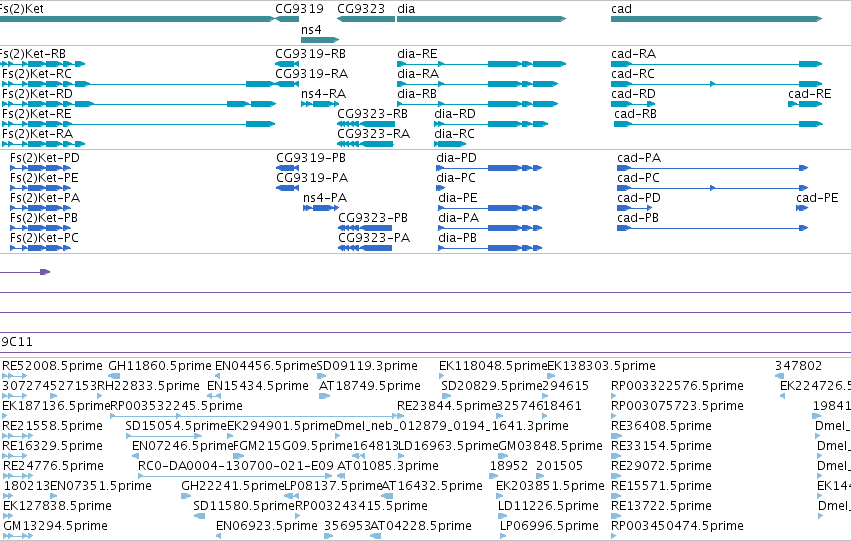Select the CG9323 gene label
This screenshot has width=851, height=541.
(361, 9)
